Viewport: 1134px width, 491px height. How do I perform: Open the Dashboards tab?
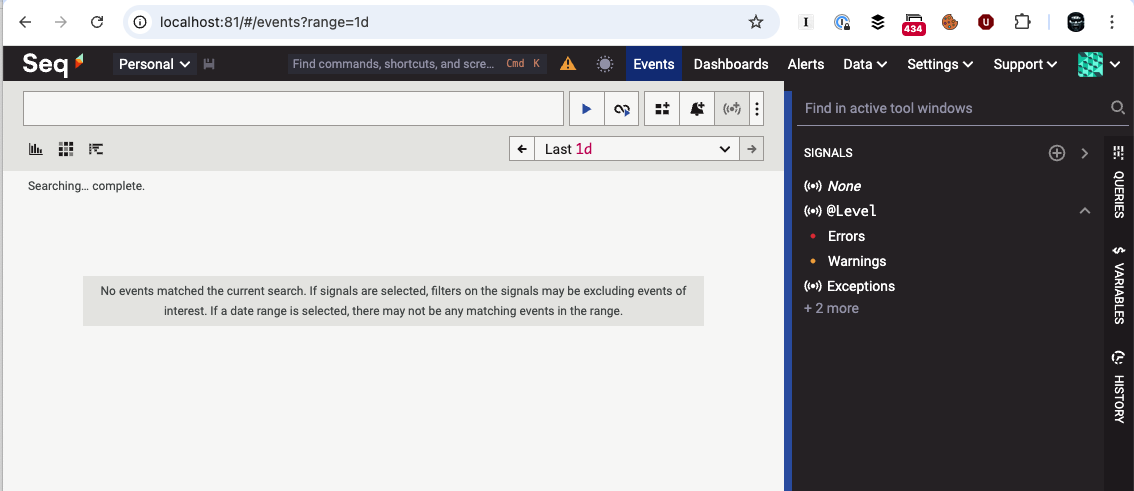[x=731, y=64]
